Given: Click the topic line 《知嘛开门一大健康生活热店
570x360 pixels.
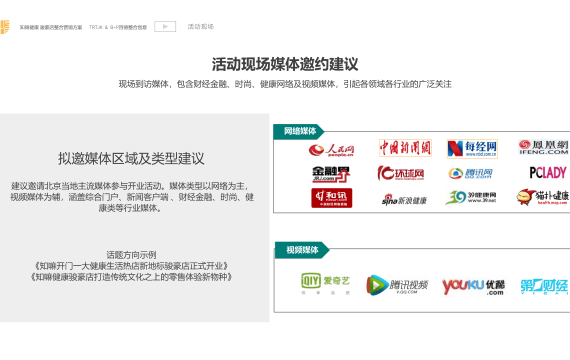Looking at the screenshot, I should pyautogui.click(x=131, y=266).
